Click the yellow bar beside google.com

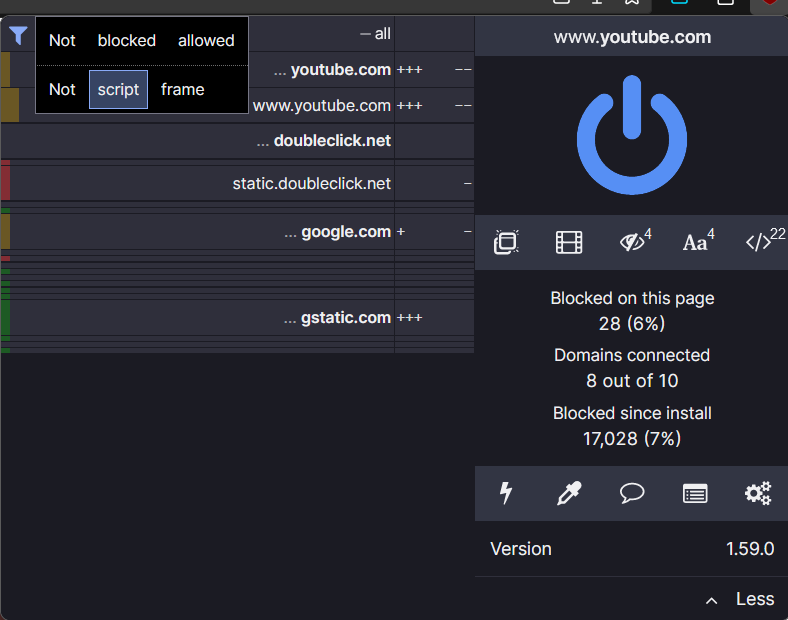pyautogui.click(x=6, y=232)
